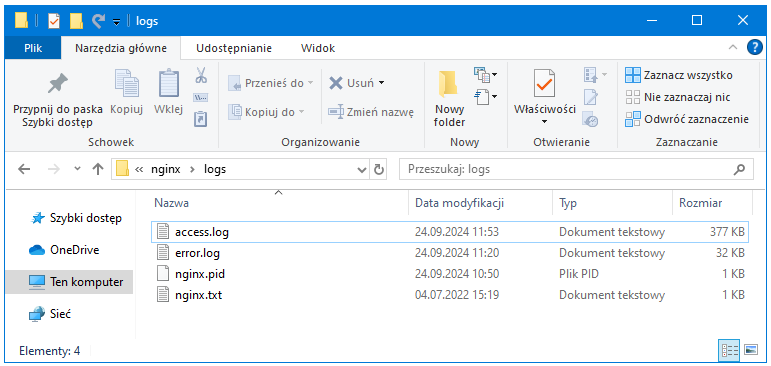771x366 pixels.
Task: Open the new item dropdown in Nowy
Action: click(x=485, y=75)
